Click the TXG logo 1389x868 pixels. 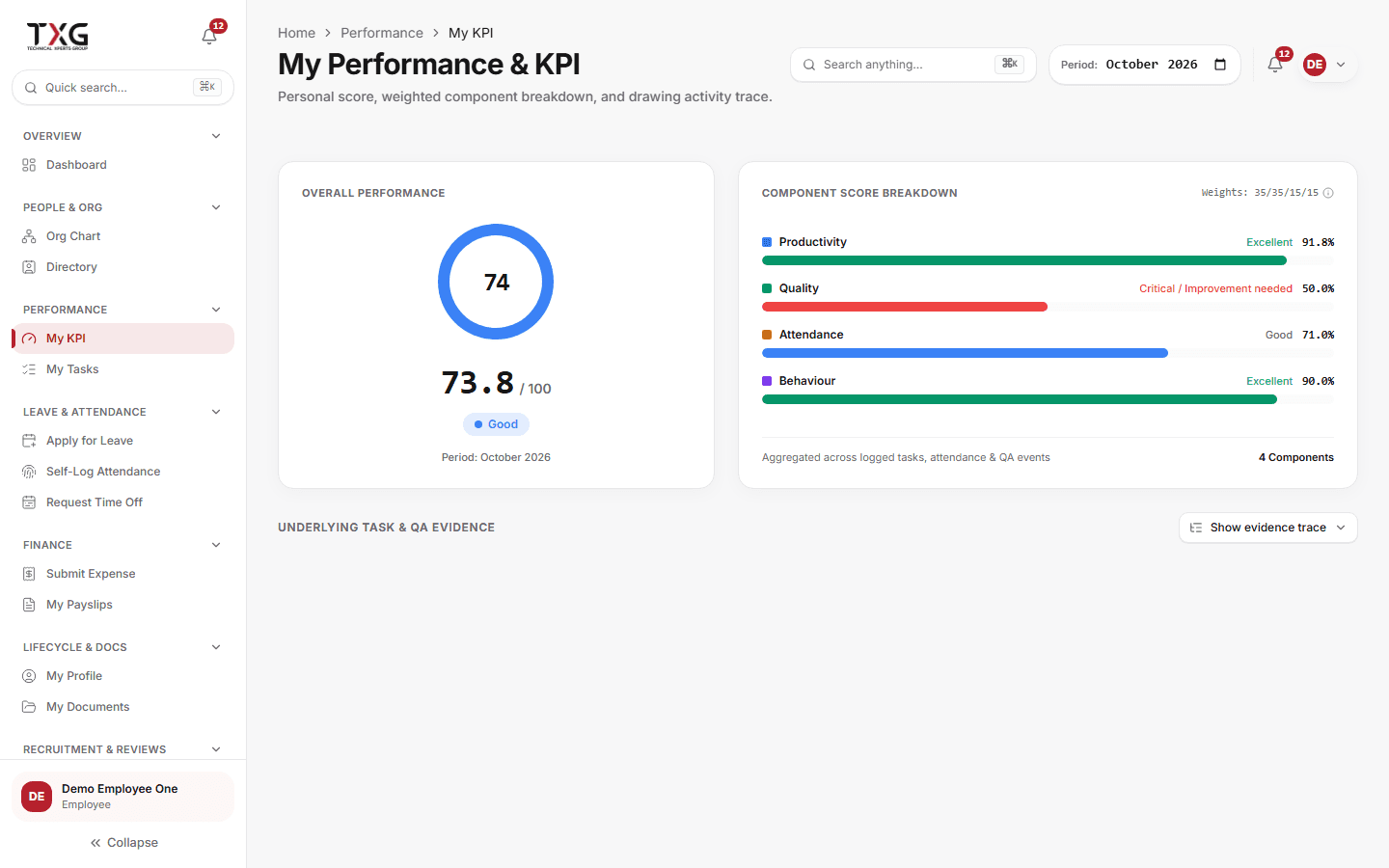click(x=58, y=37)
